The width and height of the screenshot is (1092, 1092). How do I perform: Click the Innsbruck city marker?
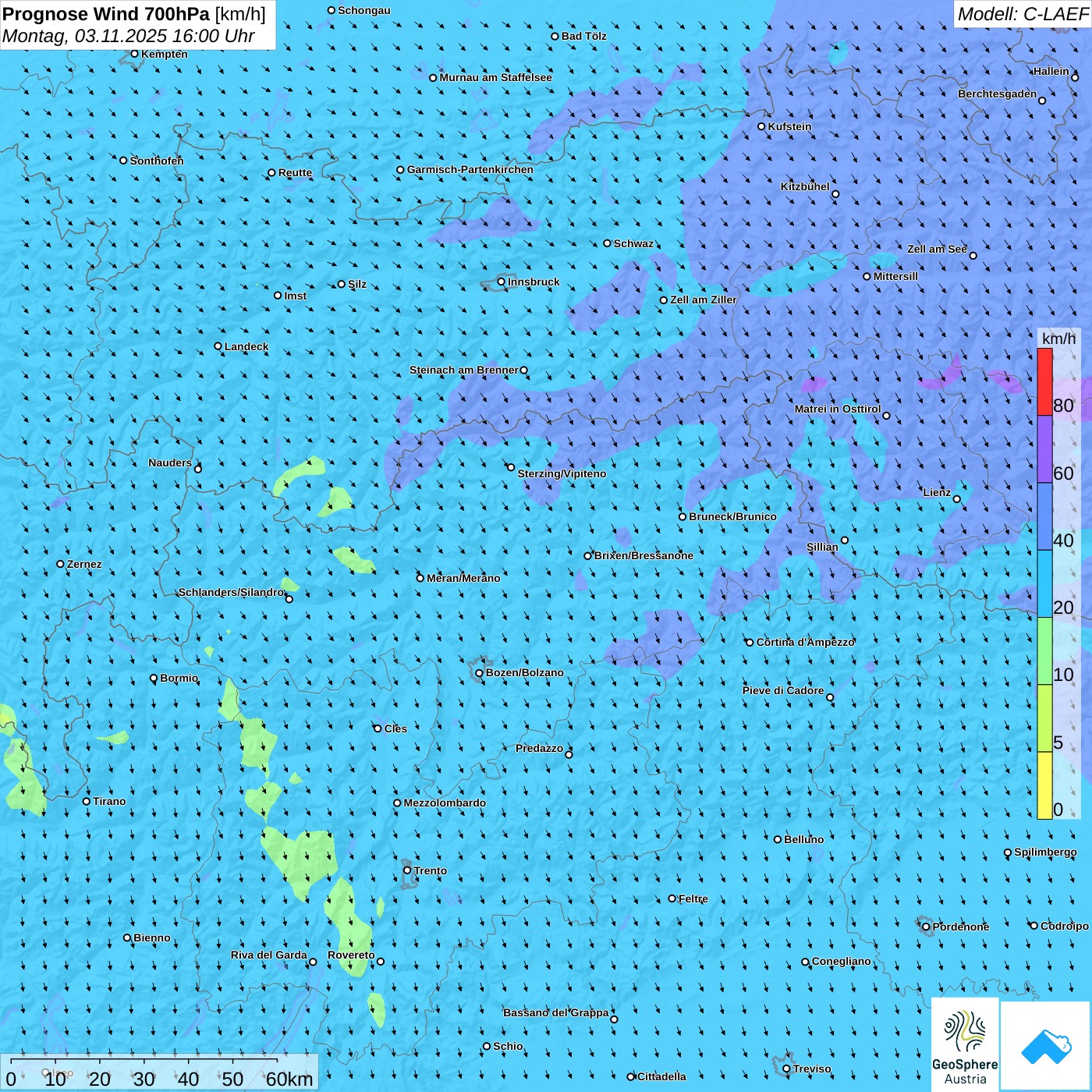click(502, 282)
